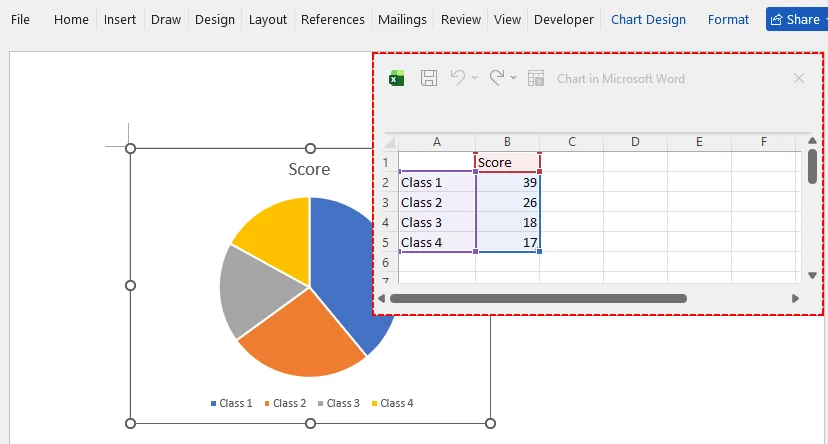828x444 pixels.
Task: Click the Class 4 legend entry
Action: tap(392, 403)
